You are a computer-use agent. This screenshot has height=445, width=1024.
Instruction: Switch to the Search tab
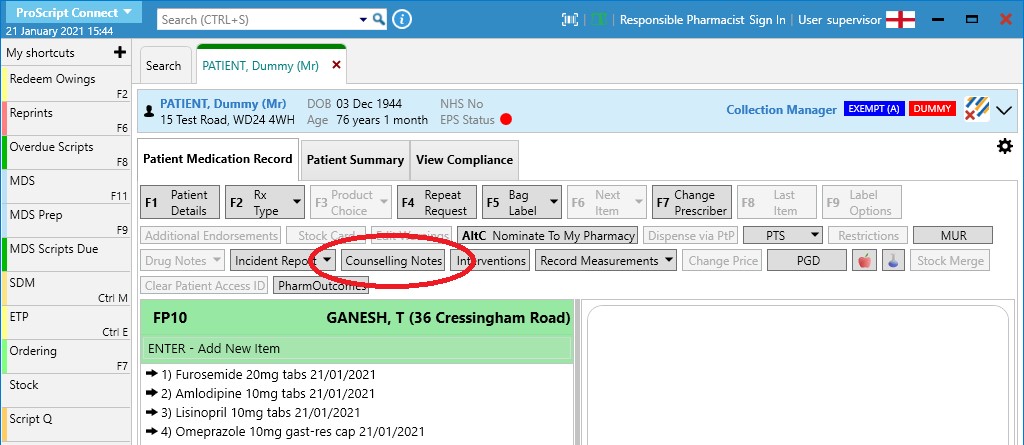[163, 65]
